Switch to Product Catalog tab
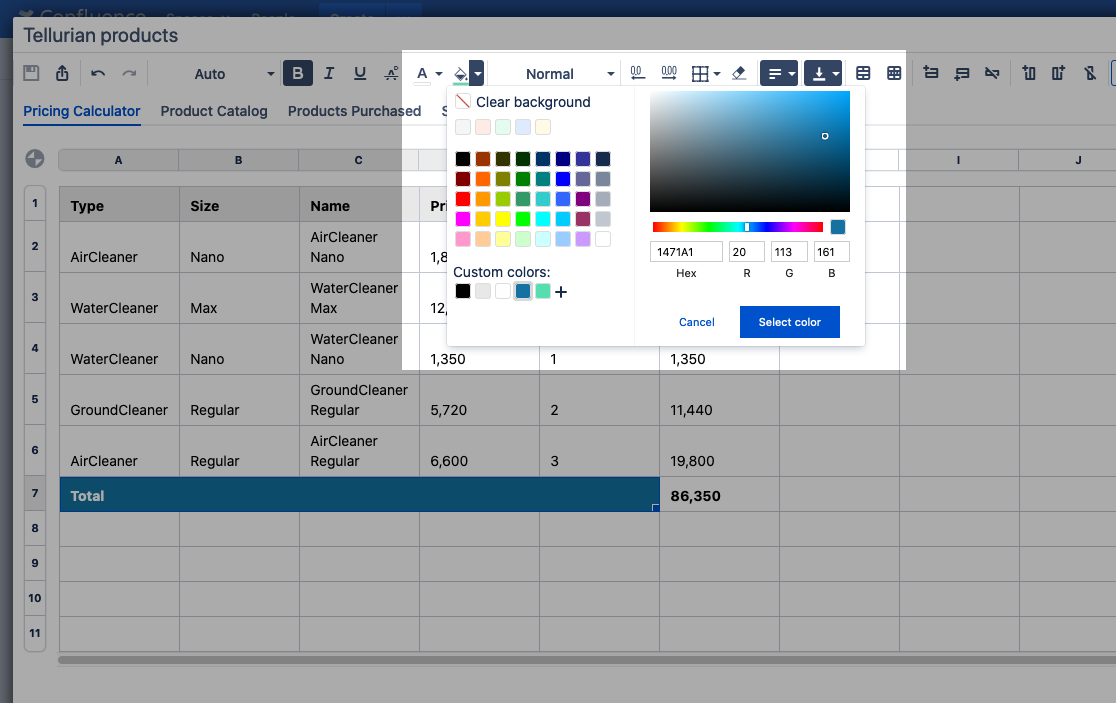 point(214,111)
